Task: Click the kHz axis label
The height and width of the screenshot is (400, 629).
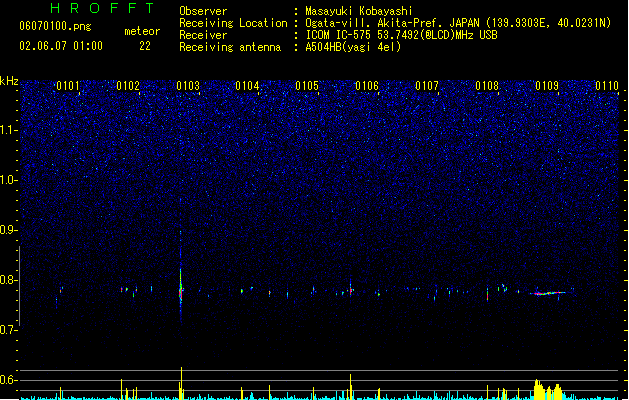Action: click(9, 81)
